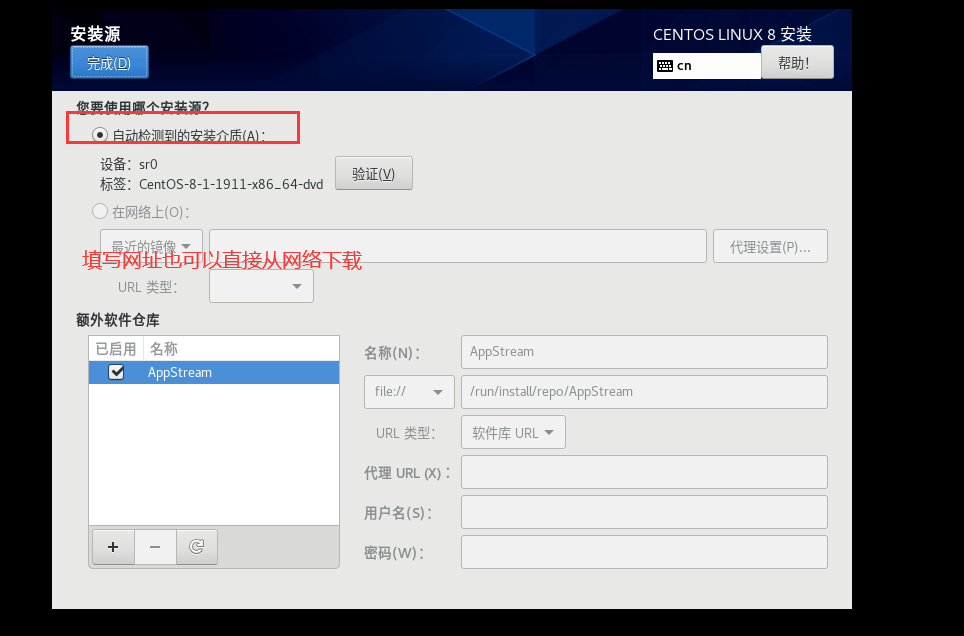Click the 设备: sr0 device text
Viewport: 964px width, 636px height.
[x=129, y=164]
